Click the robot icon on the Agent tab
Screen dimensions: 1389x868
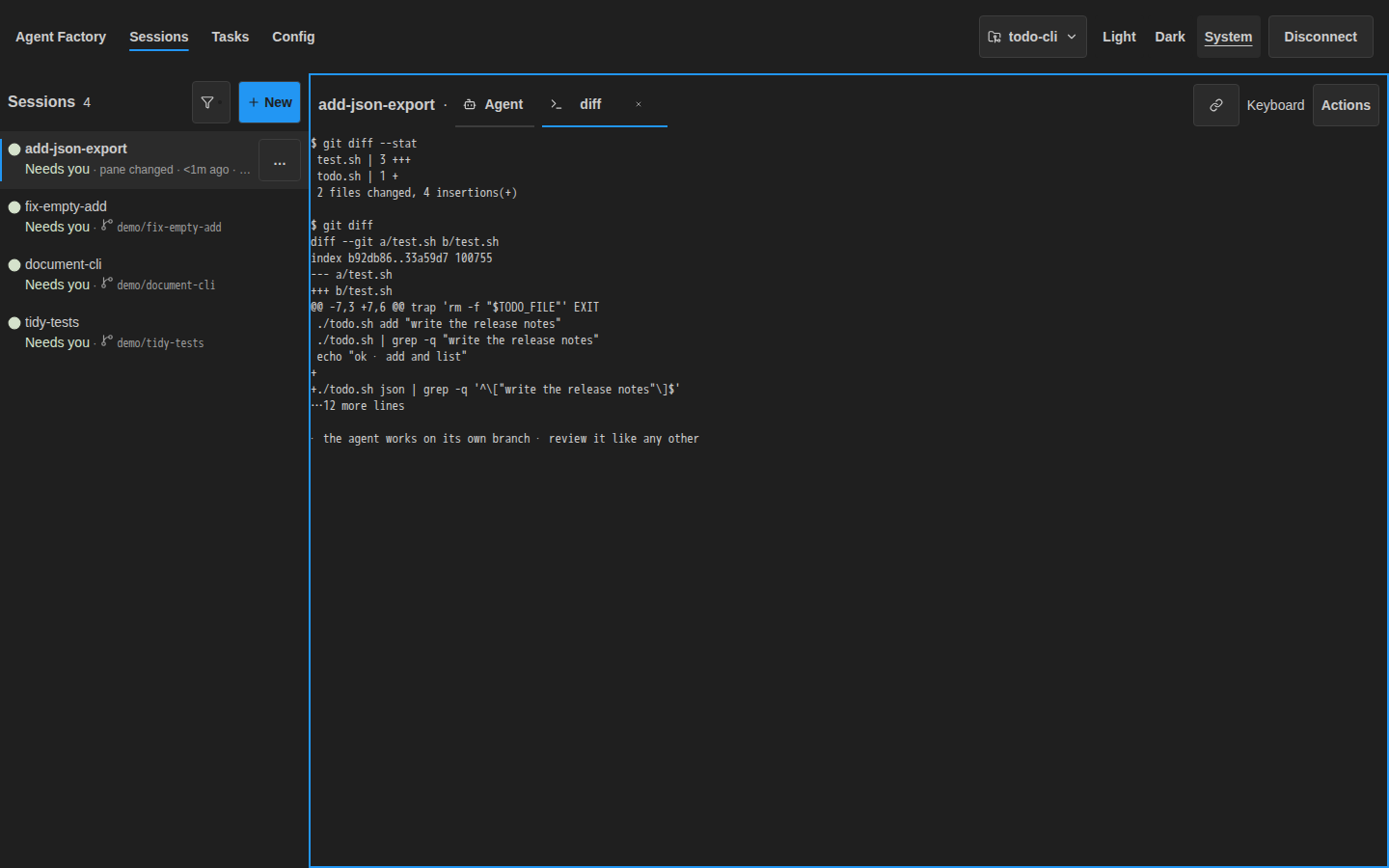470,104
